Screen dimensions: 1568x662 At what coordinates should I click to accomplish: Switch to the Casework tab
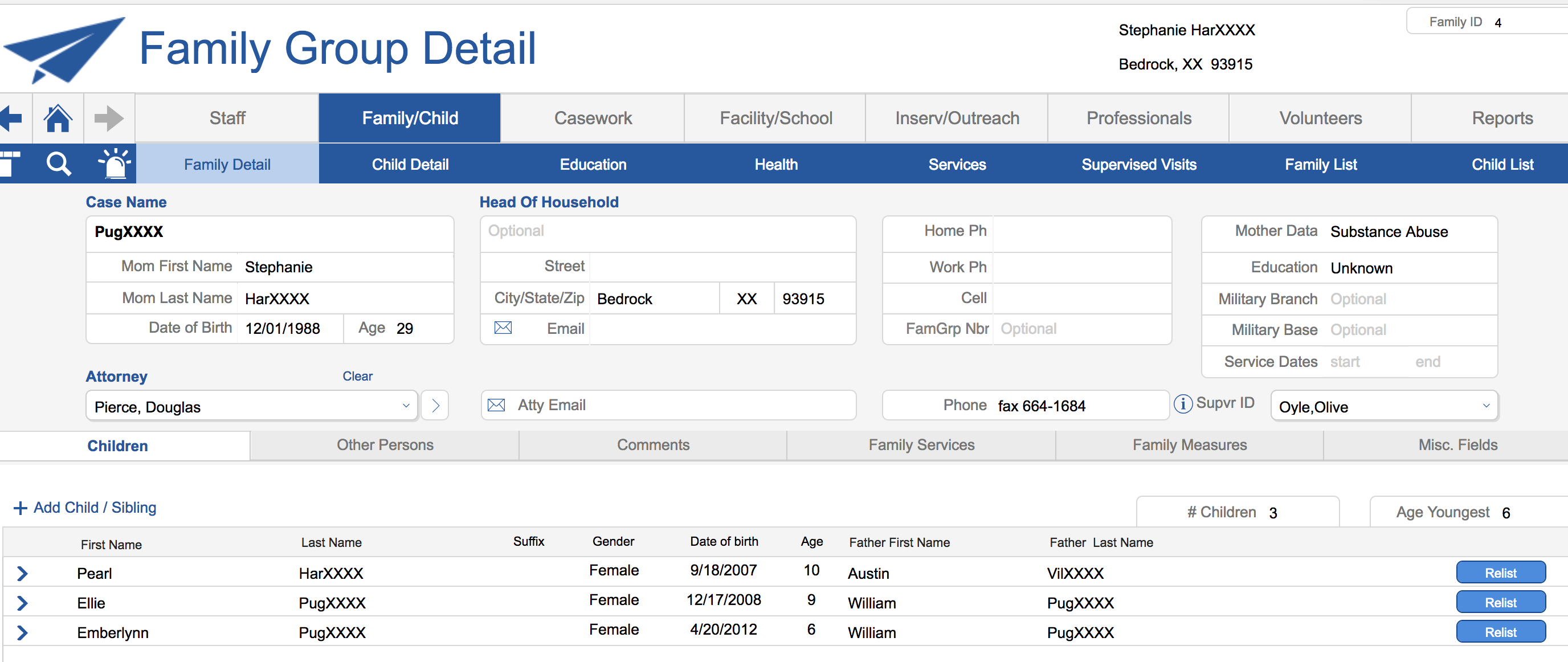[x=592, y=118]
